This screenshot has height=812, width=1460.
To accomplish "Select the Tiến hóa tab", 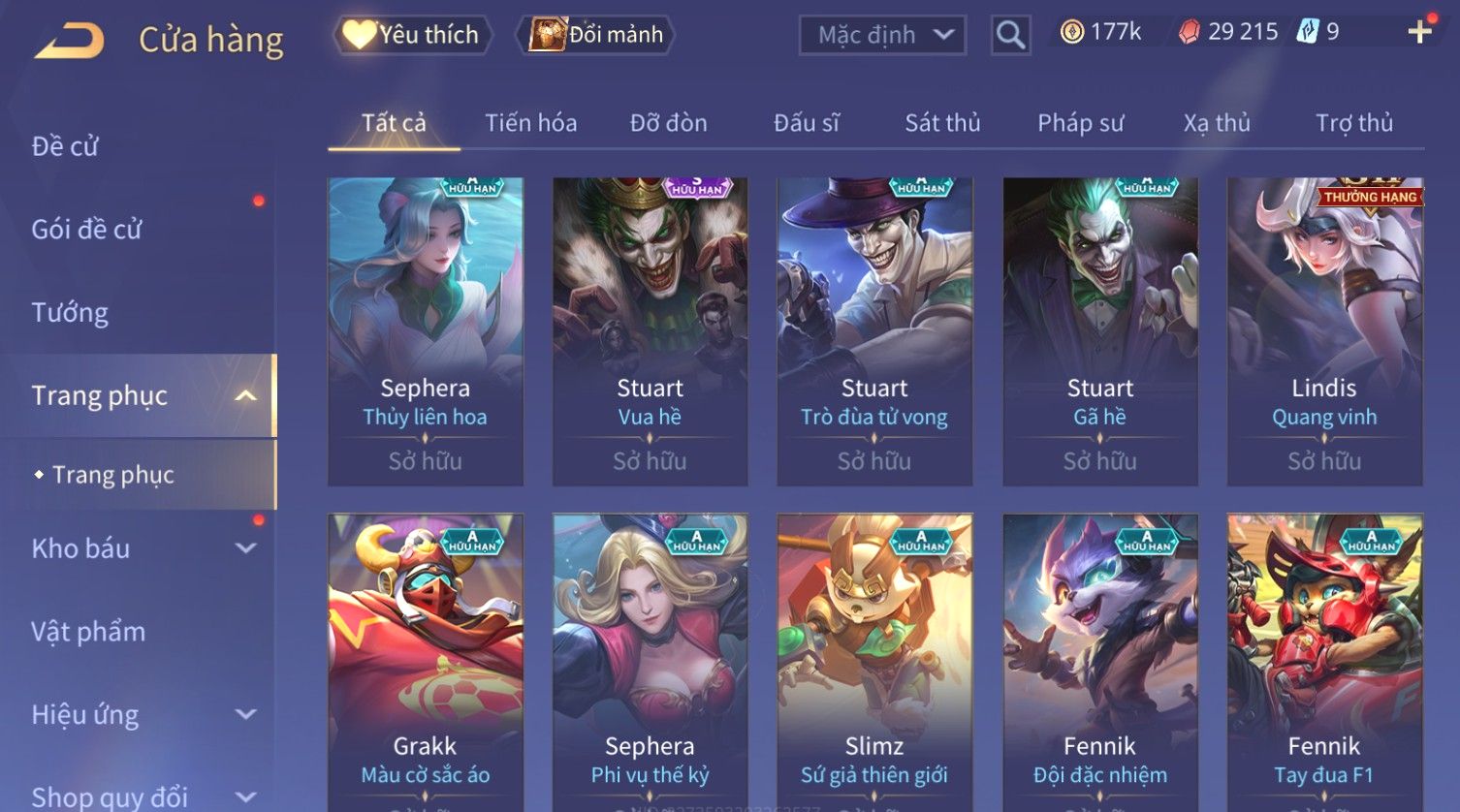I will tap(530, 123).
